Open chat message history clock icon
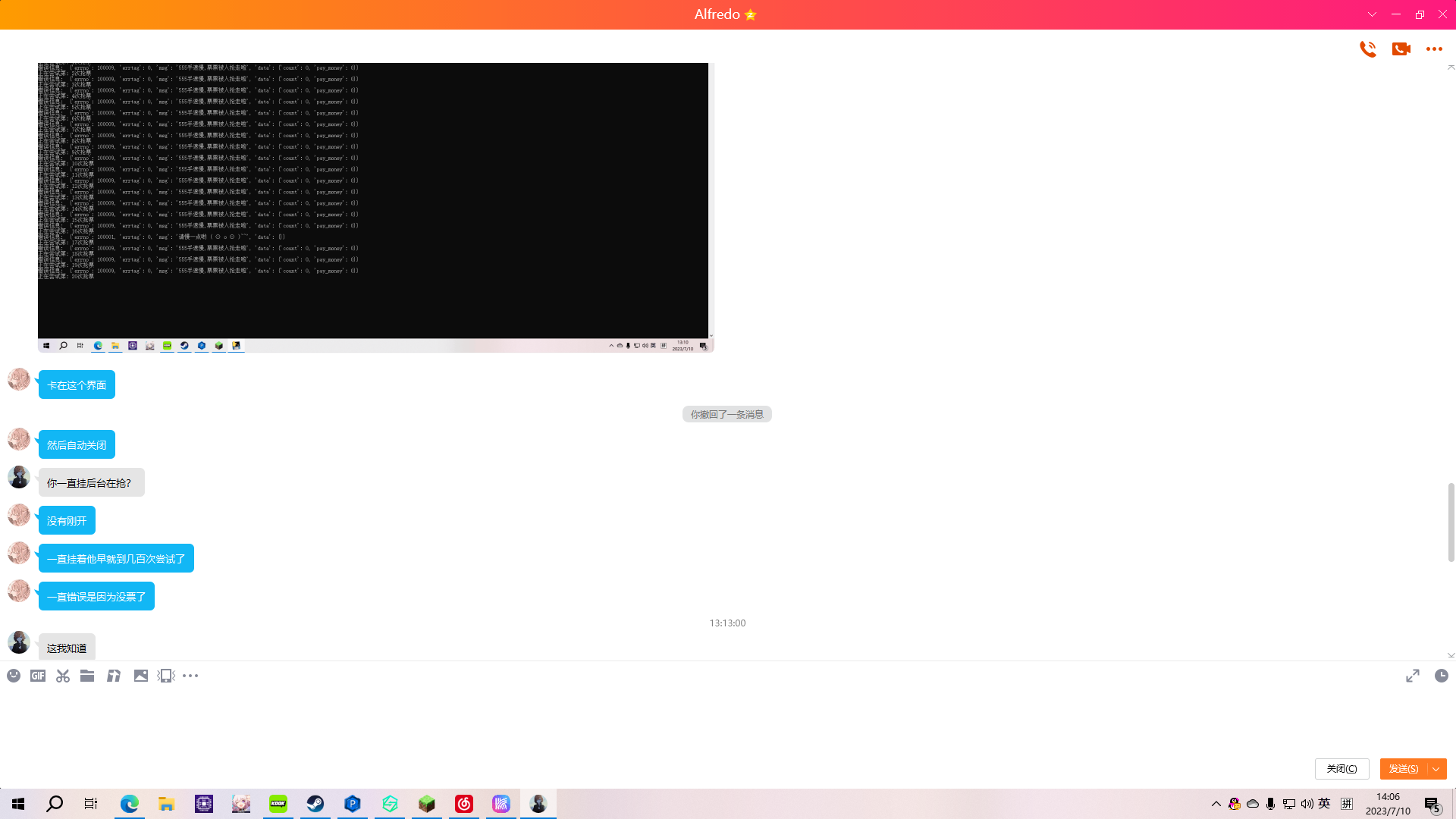 coord(1442,676)
